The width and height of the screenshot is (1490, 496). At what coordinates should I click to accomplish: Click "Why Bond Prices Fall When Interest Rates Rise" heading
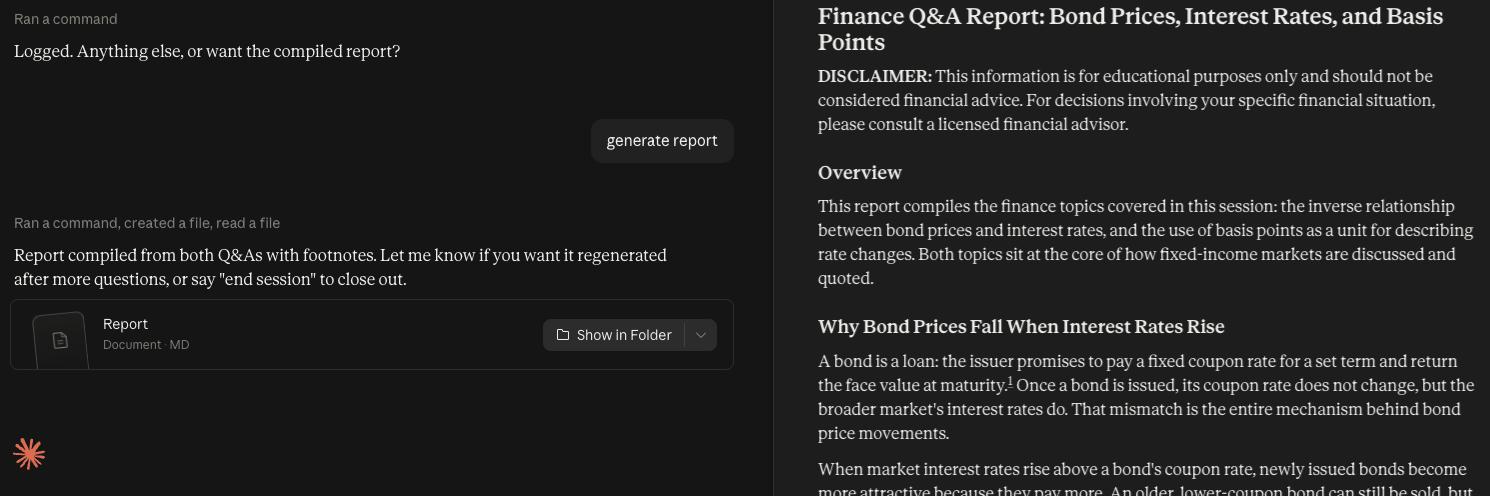[x=1021, y=327]
